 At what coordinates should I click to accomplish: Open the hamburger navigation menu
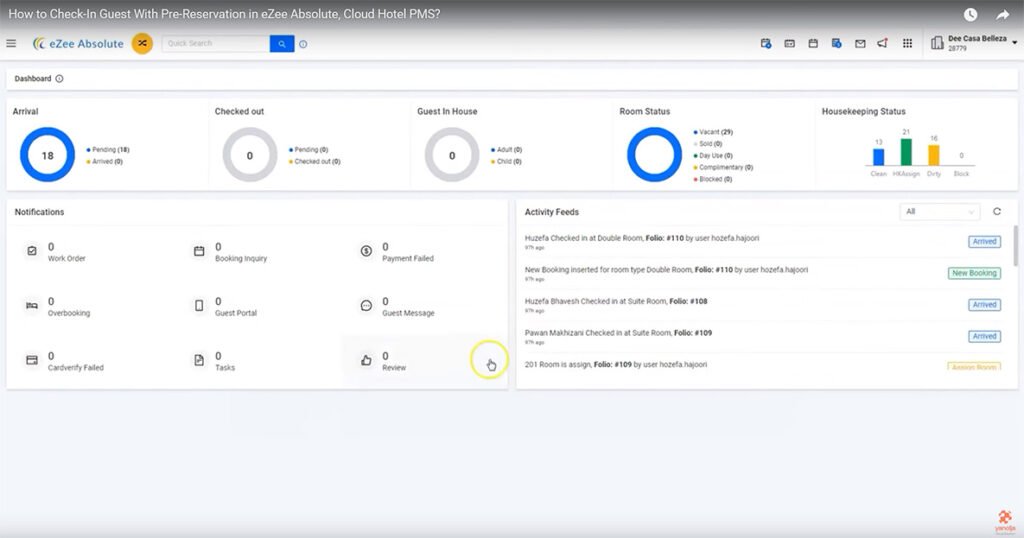[x=11, y=43]
